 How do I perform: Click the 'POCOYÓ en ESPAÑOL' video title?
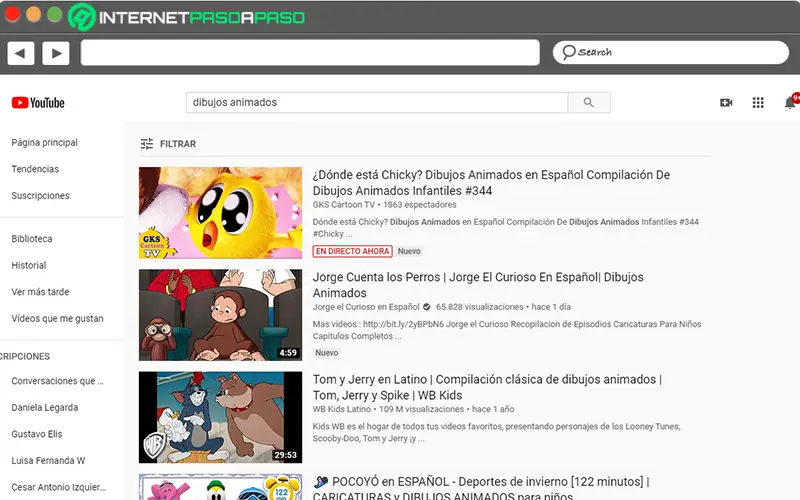[x=481, y=488]
